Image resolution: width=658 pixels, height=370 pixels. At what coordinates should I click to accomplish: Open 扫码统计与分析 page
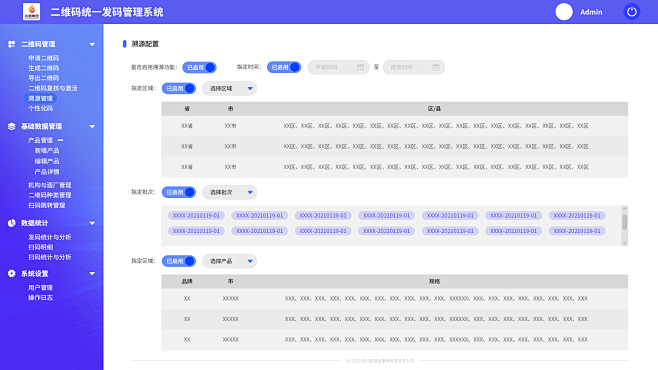click(x=50, y=257)
